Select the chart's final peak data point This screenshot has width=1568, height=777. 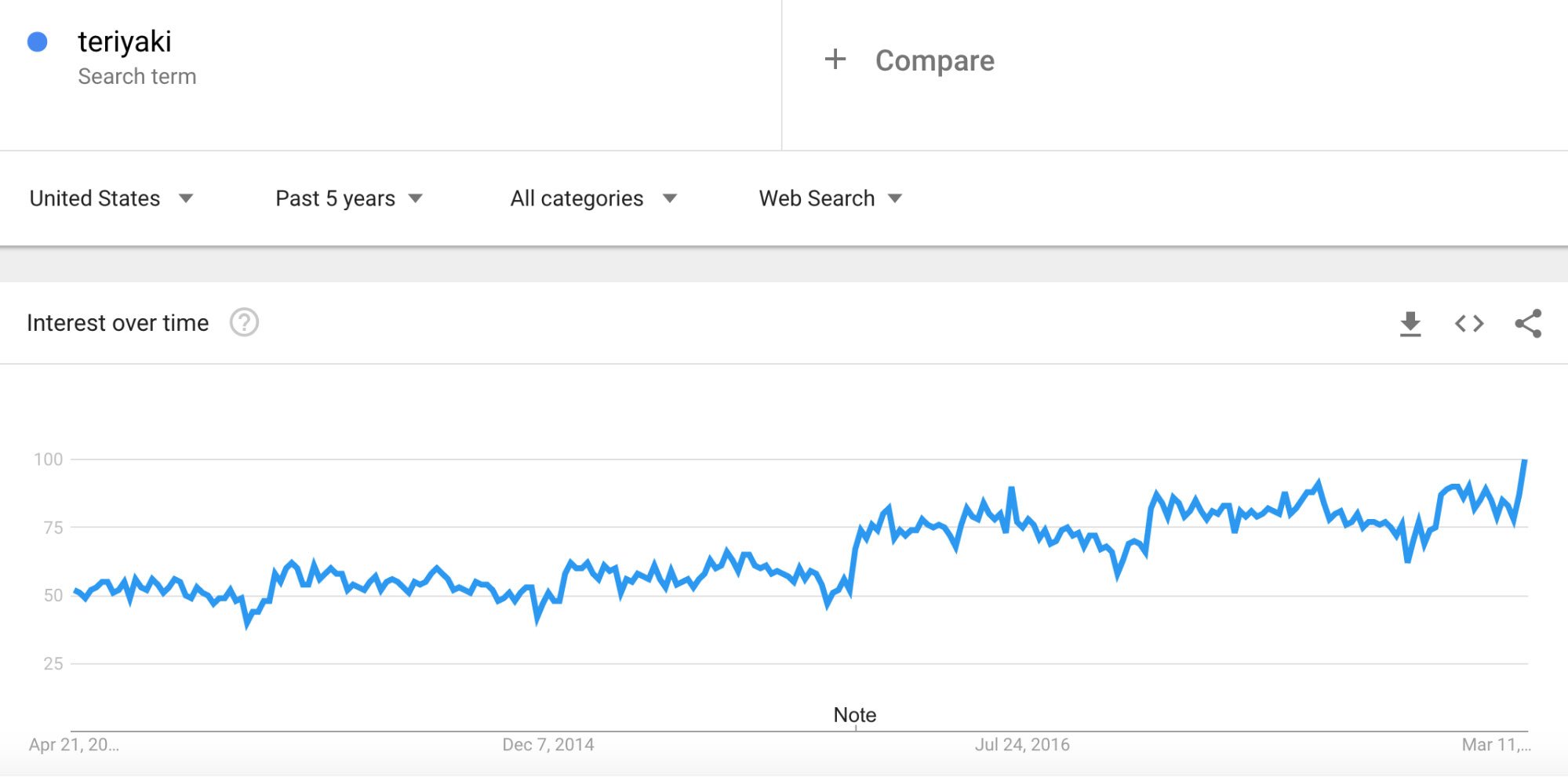(x=1524, y=460)
